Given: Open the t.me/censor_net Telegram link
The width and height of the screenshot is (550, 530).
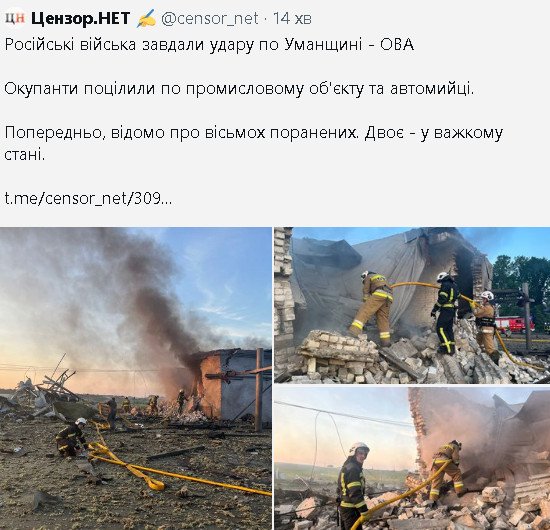Looking at the screenshot, I should click(x=88, y=199).
